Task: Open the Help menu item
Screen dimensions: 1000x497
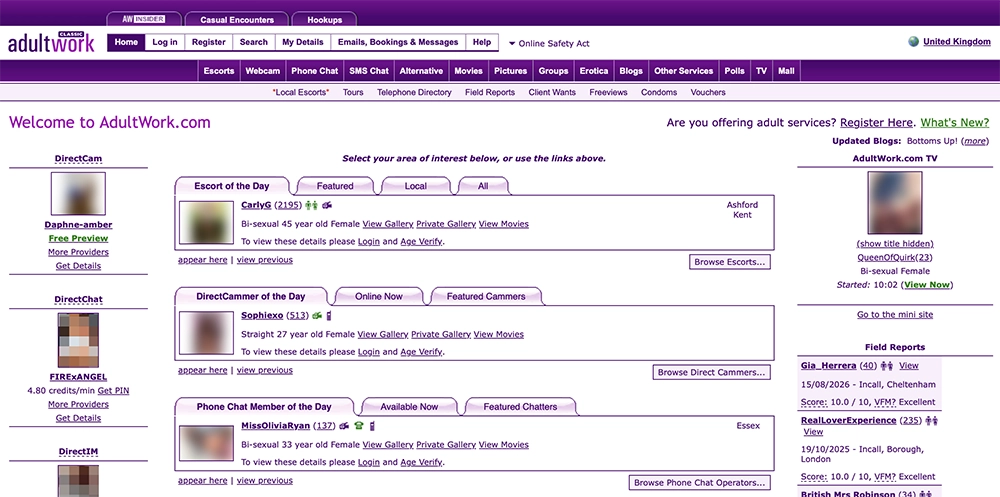Action: click(482, 42)
